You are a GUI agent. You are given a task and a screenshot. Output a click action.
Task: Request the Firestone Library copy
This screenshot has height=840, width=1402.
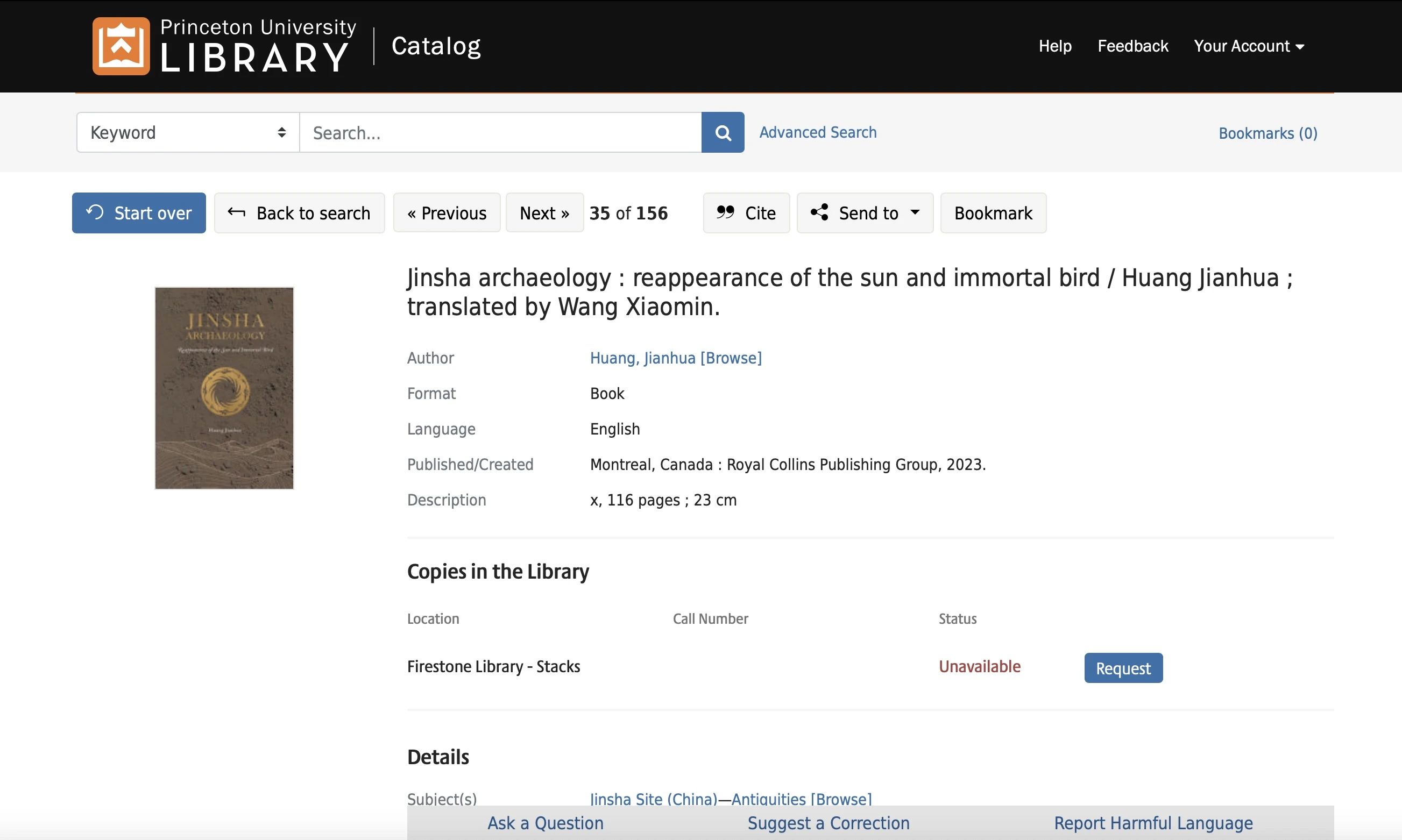pos(1123,668)
